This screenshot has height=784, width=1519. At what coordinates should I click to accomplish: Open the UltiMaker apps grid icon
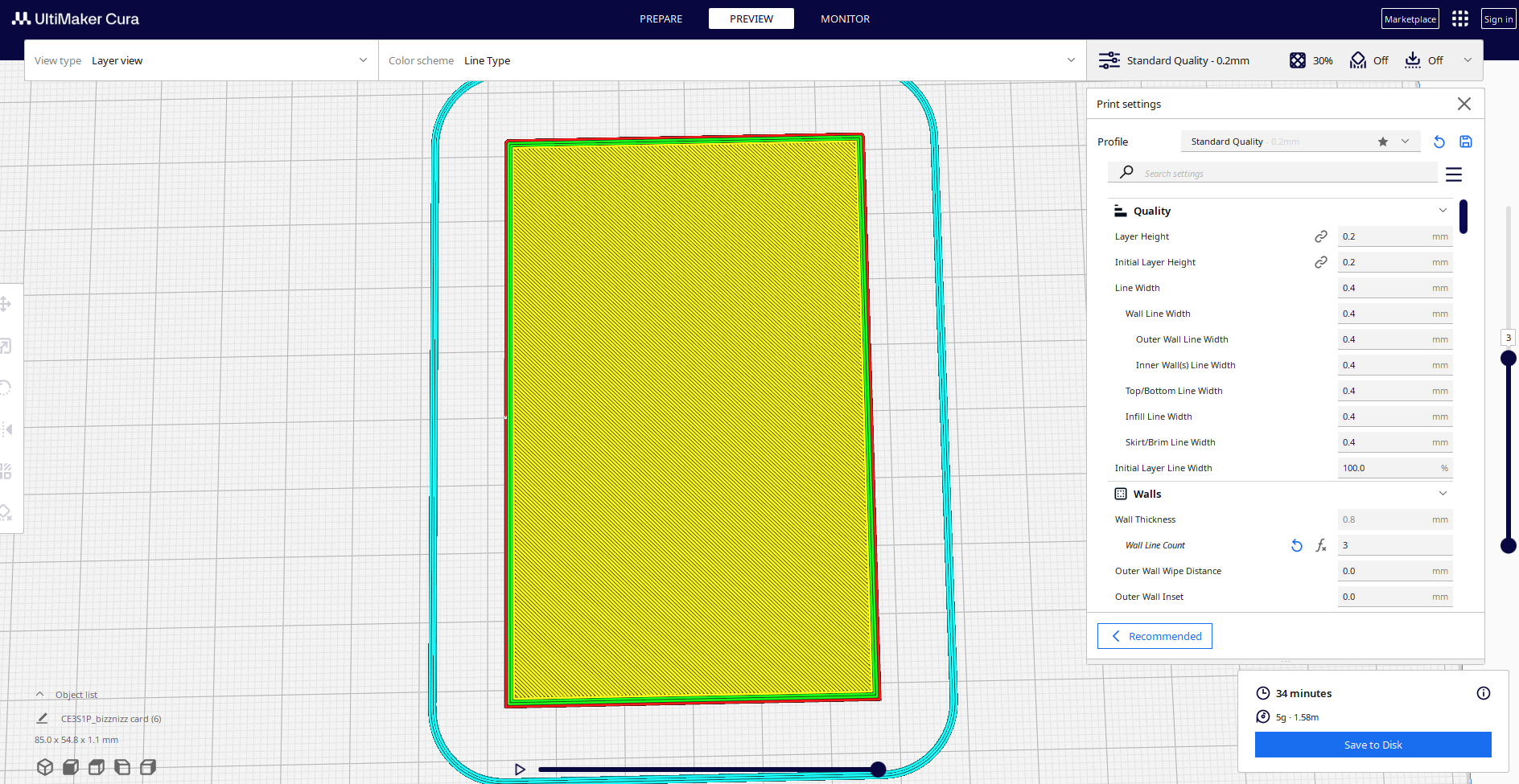pyautogui.click(x=1459, y=19)
